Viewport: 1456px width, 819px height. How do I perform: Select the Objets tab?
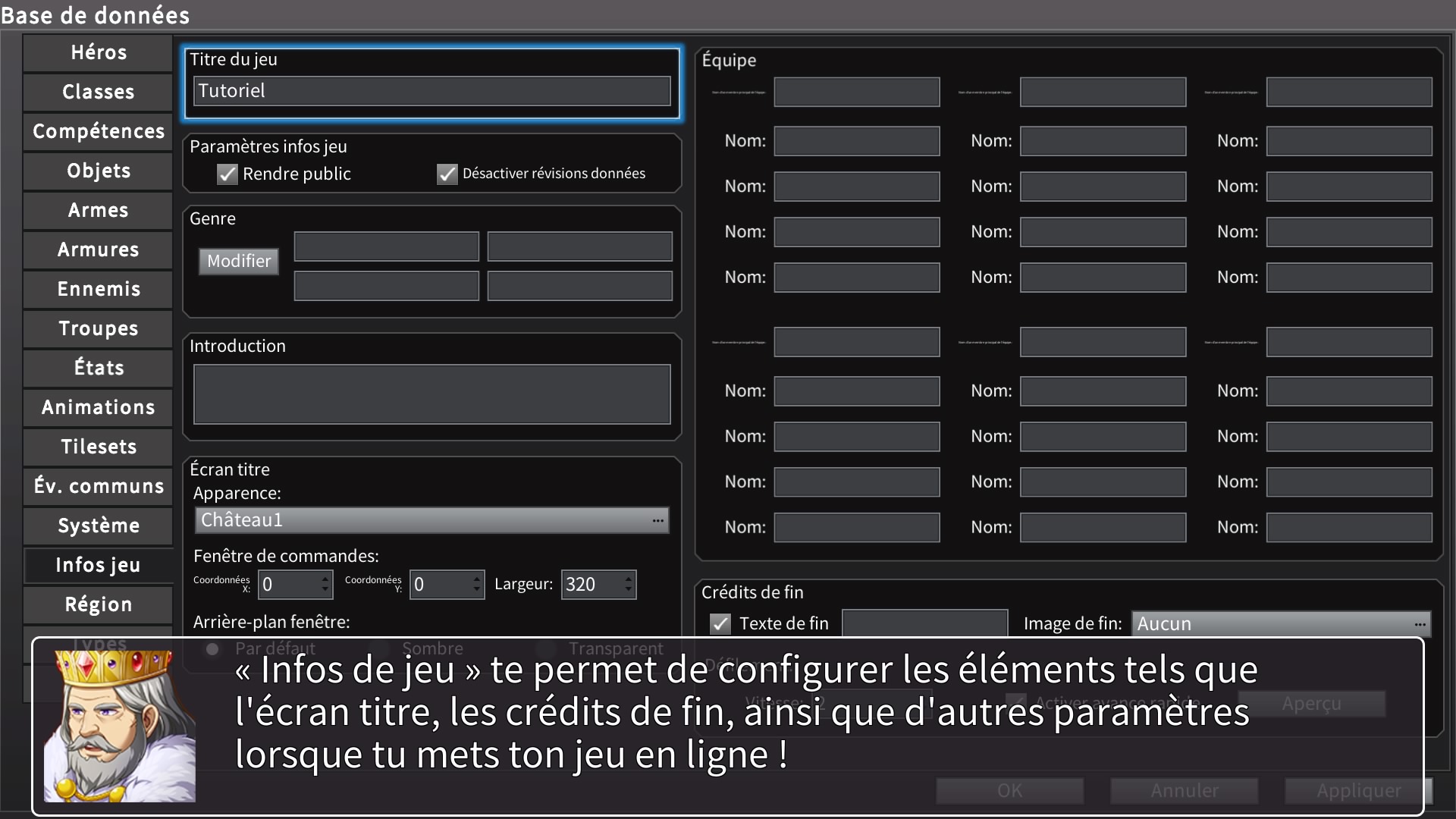click(x=98, y=171)
